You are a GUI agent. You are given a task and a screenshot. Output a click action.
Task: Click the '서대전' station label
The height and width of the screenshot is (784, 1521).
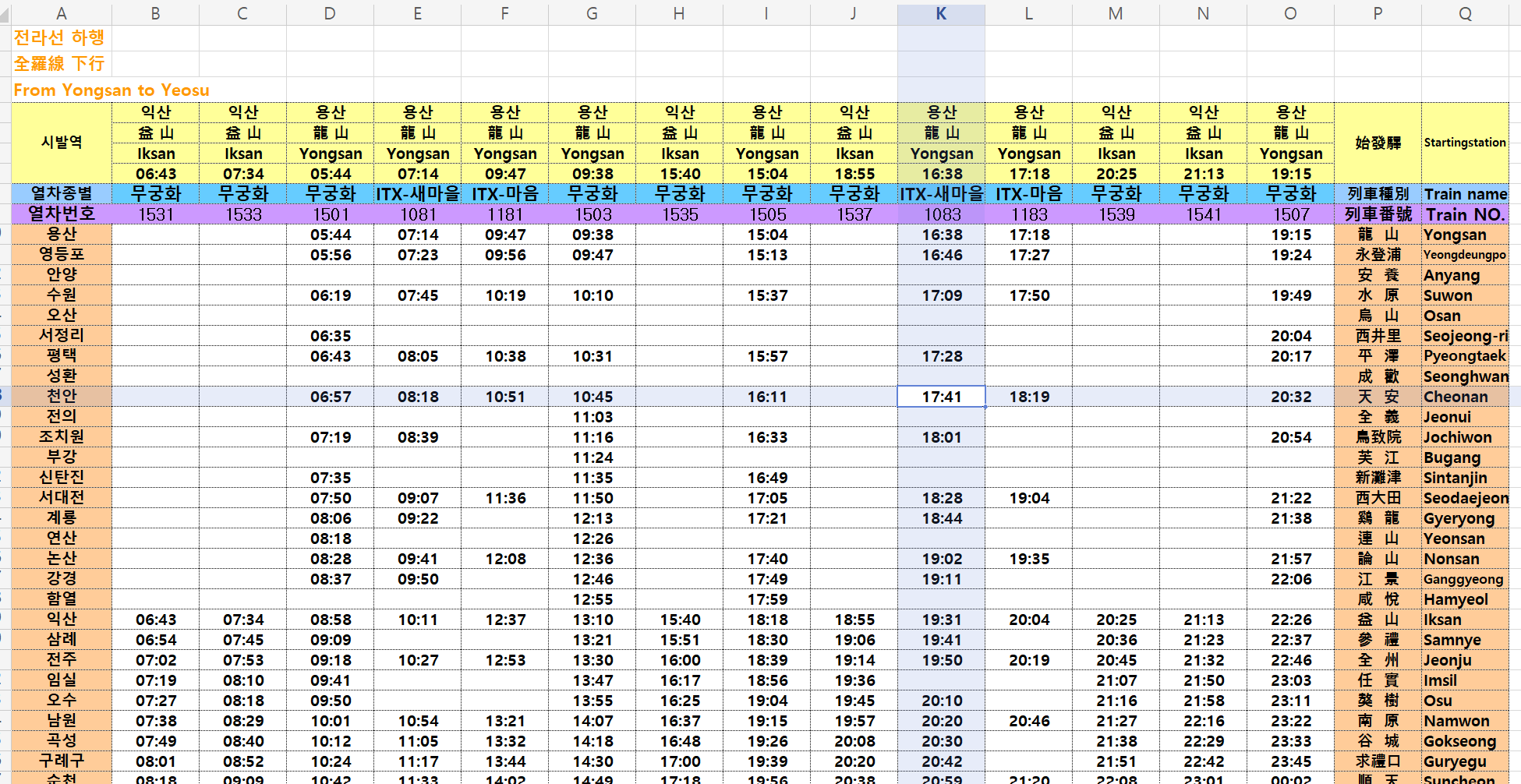62,497
